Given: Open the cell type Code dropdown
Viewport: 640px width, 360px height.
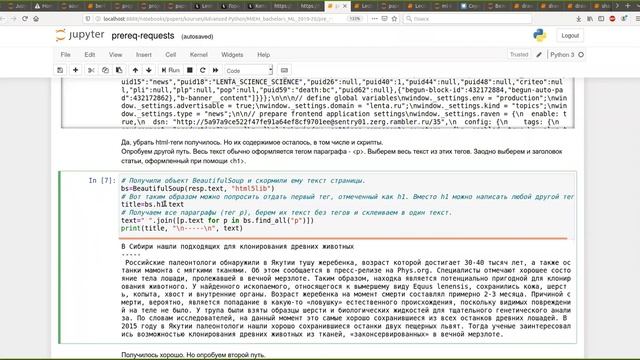Looking at the screenshot, I should pyautogui.click(x=249, y=71).
